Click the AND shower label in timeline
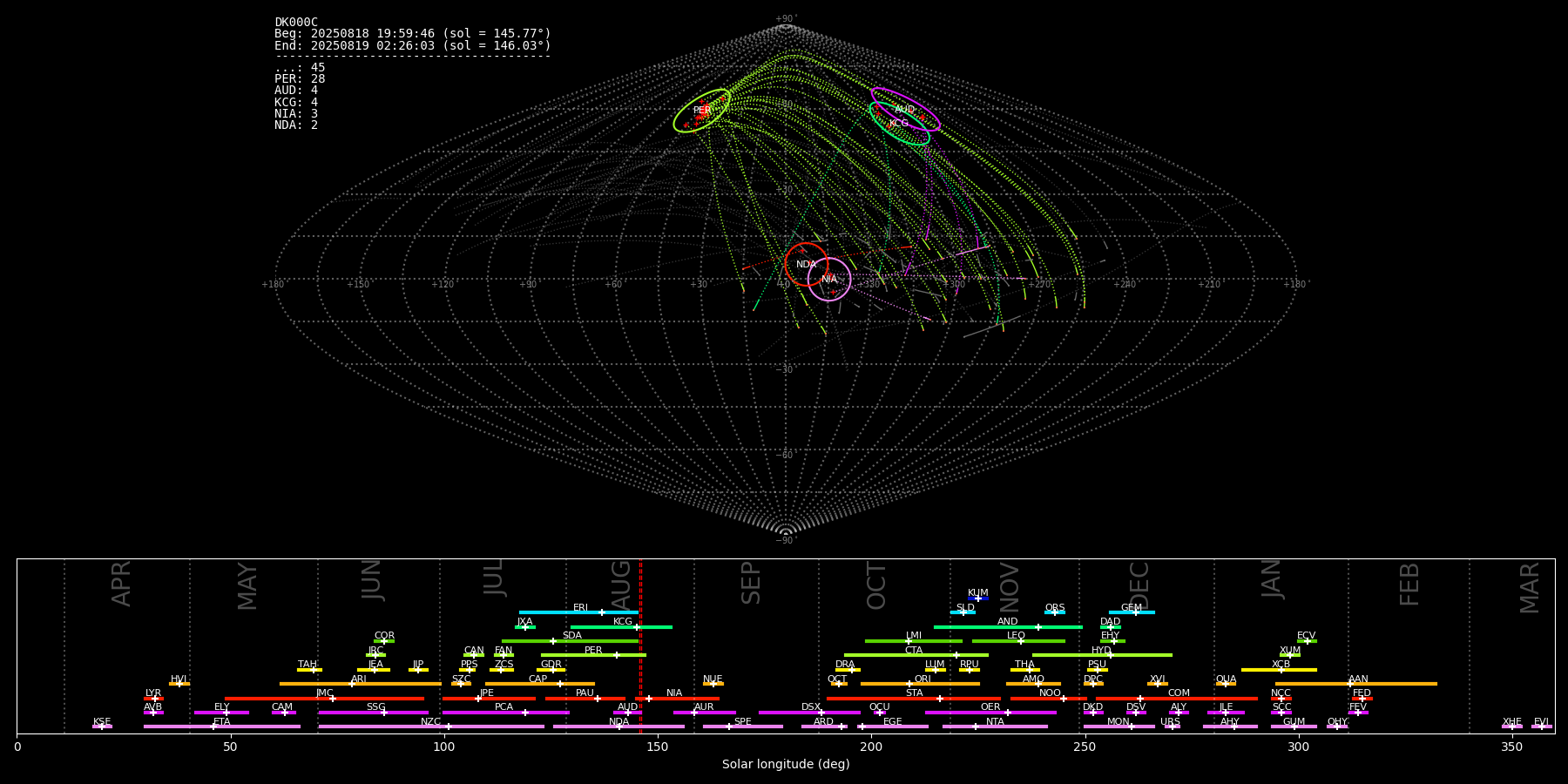This screenshot has width=1568, height=784. (x=1008, y=622)
